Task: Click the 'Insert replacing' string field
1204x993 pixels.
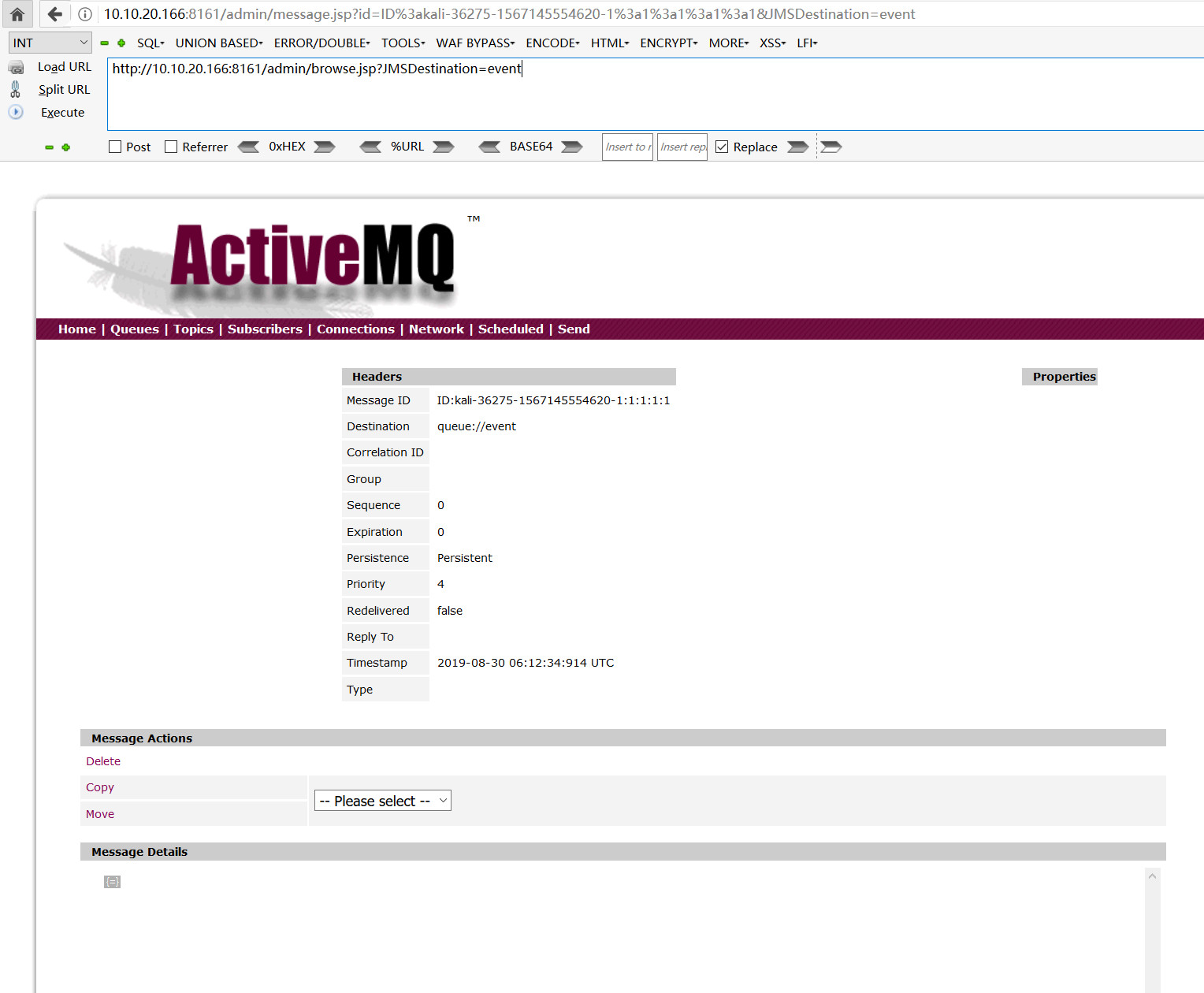Action: (x=682, y=147)
